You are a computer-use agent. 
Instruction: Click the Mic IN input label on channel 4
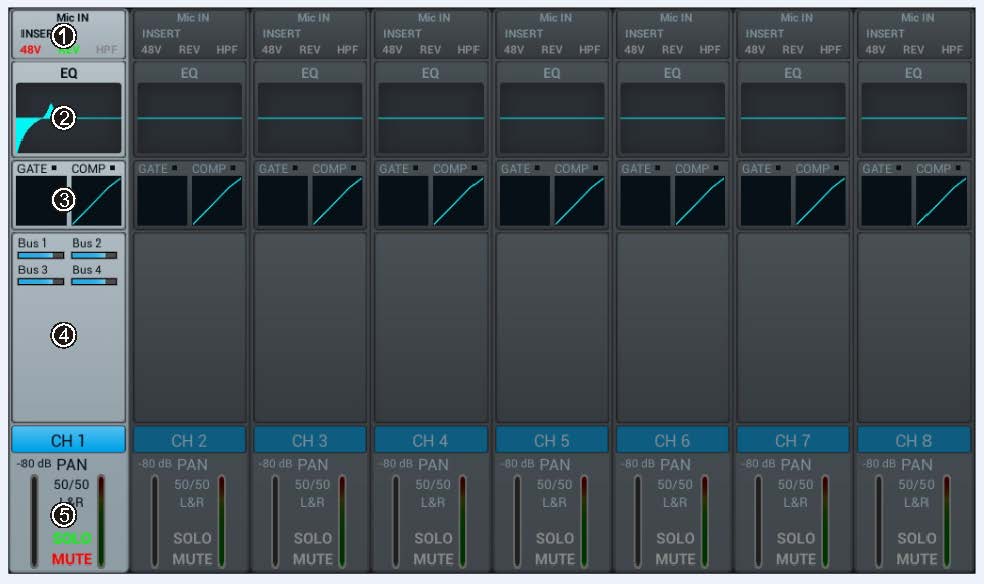434,18
